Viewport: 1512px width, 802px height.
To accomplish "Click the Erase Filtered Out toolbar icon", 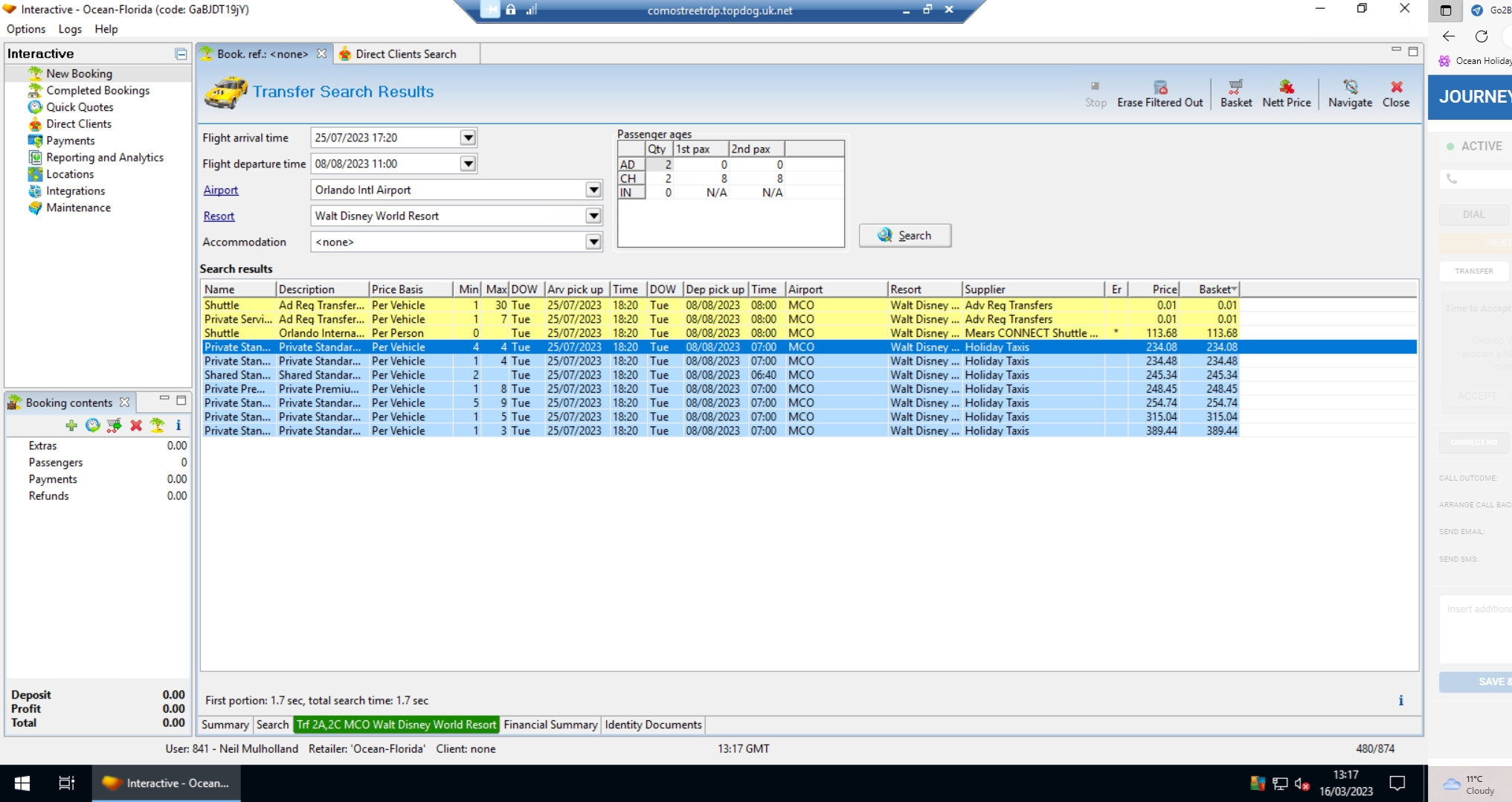I will (x=1160, y=87).
